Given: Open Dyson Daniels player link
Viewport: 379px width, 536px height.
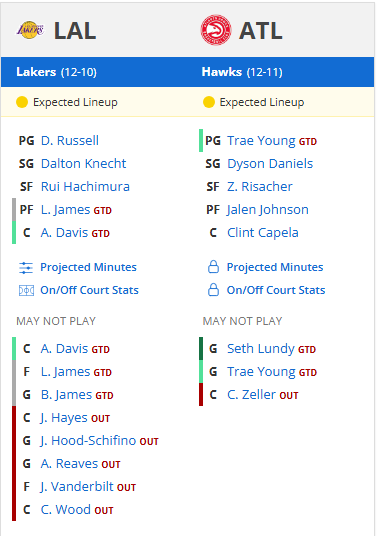Looking at the screenshot, I should click(x=270, y=164).
